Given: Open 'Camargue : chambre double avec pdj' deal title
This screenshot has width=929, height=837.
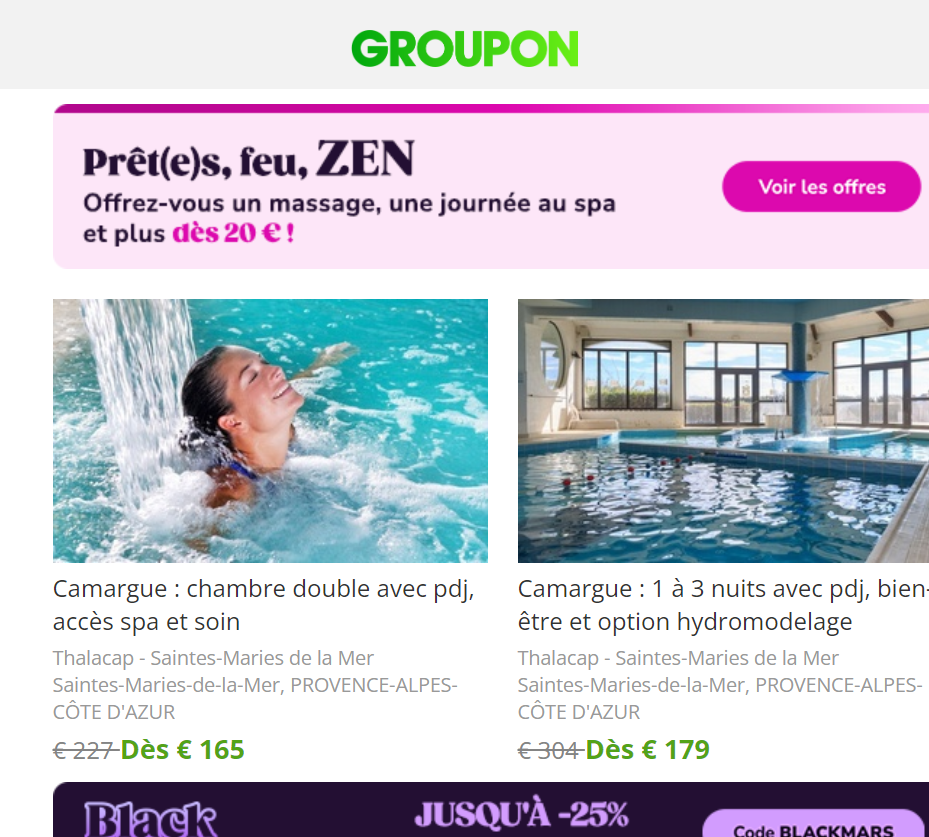Looking at the screenshot, I should [x=264, y=605].
